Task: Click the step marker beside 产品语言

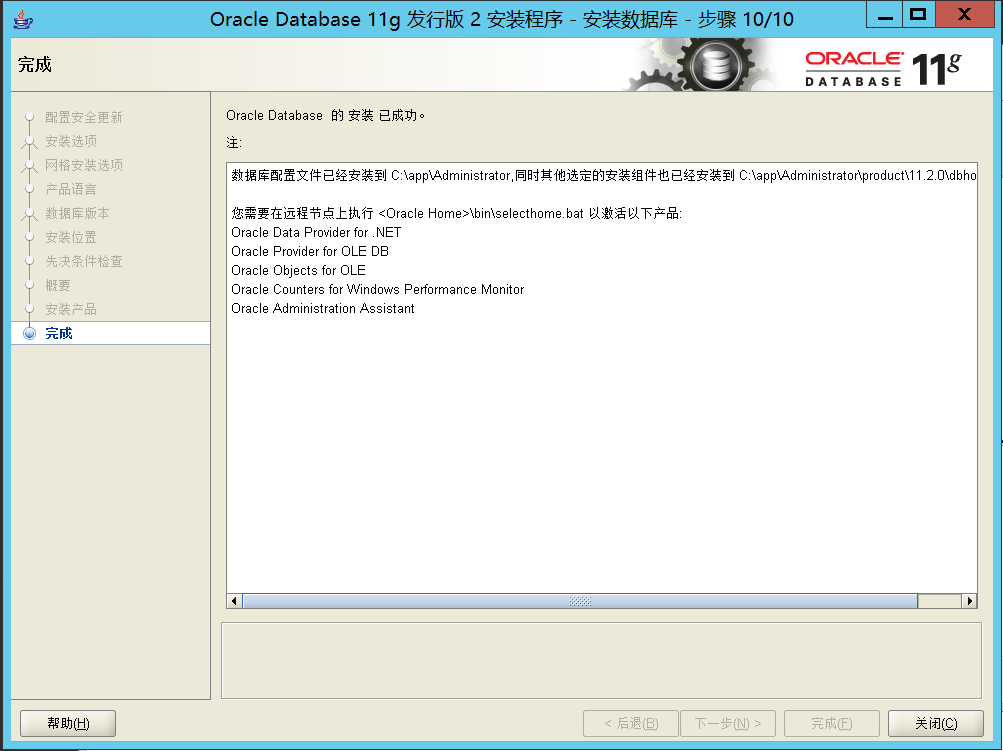Action: tap(29, 189)
